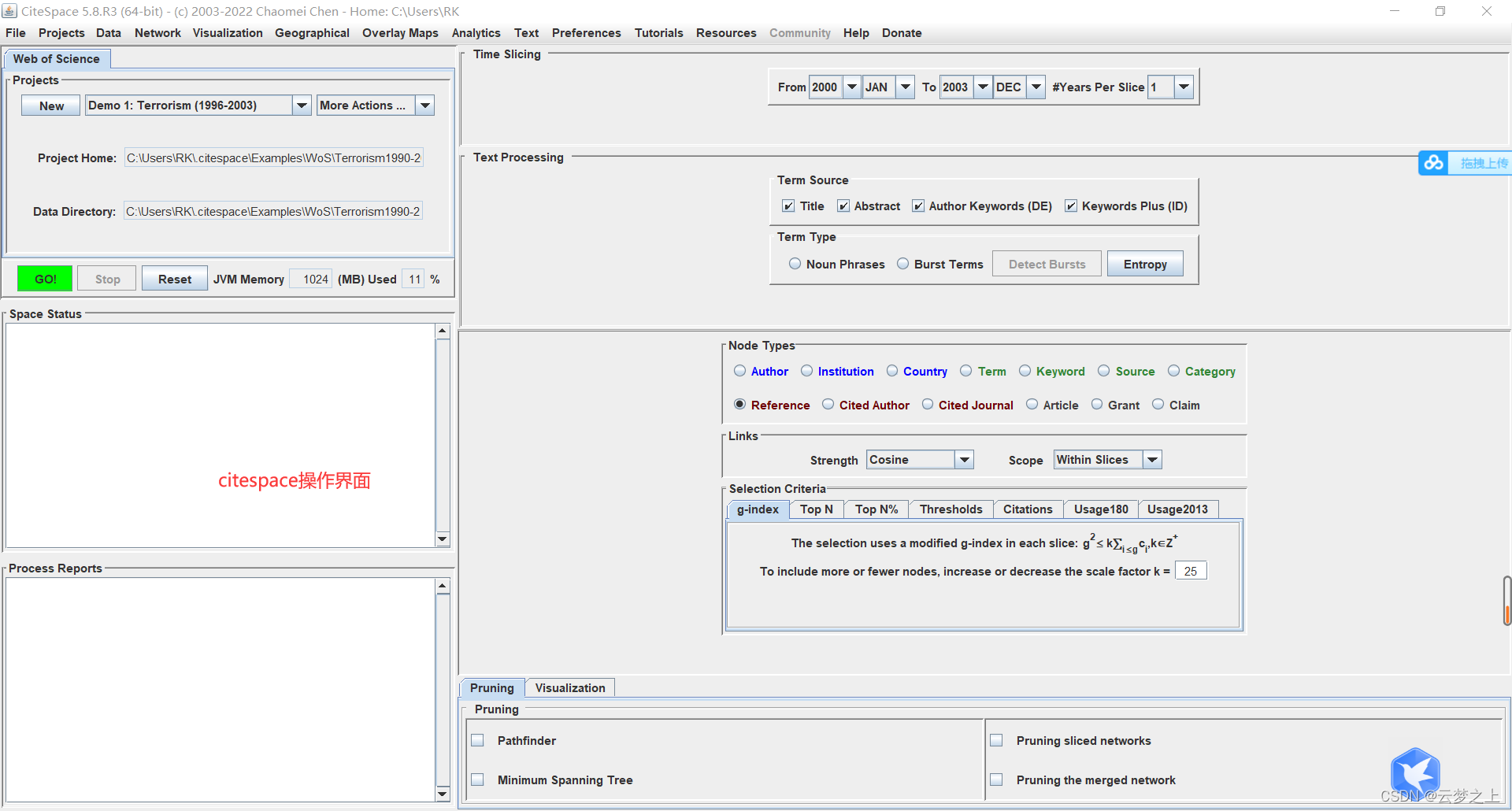Switch to Usage180 tab
The image size is (1512, 811).
1101,509
